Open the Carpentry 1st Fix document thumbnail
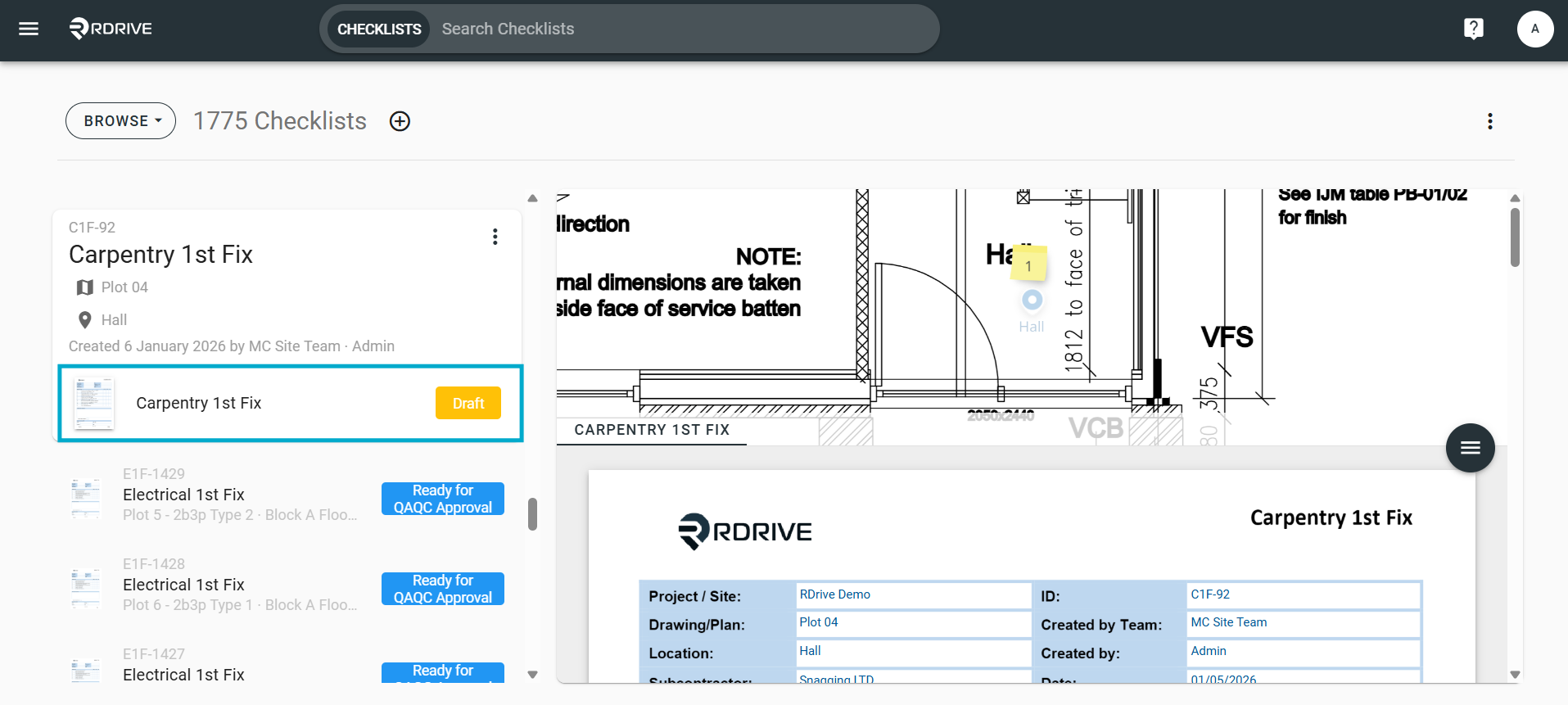 (x=94, y=403)
